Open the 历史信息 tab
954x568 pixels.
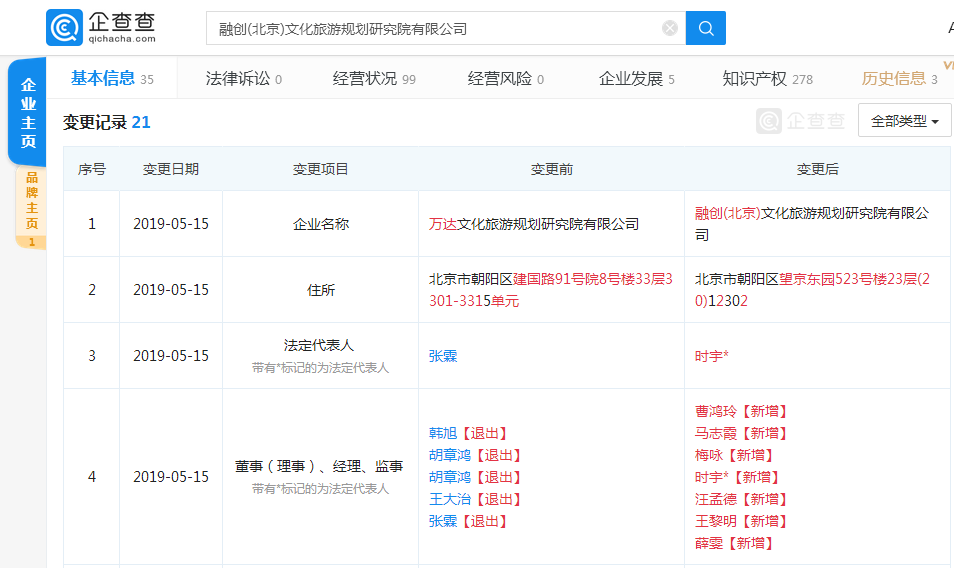point(899,78)
